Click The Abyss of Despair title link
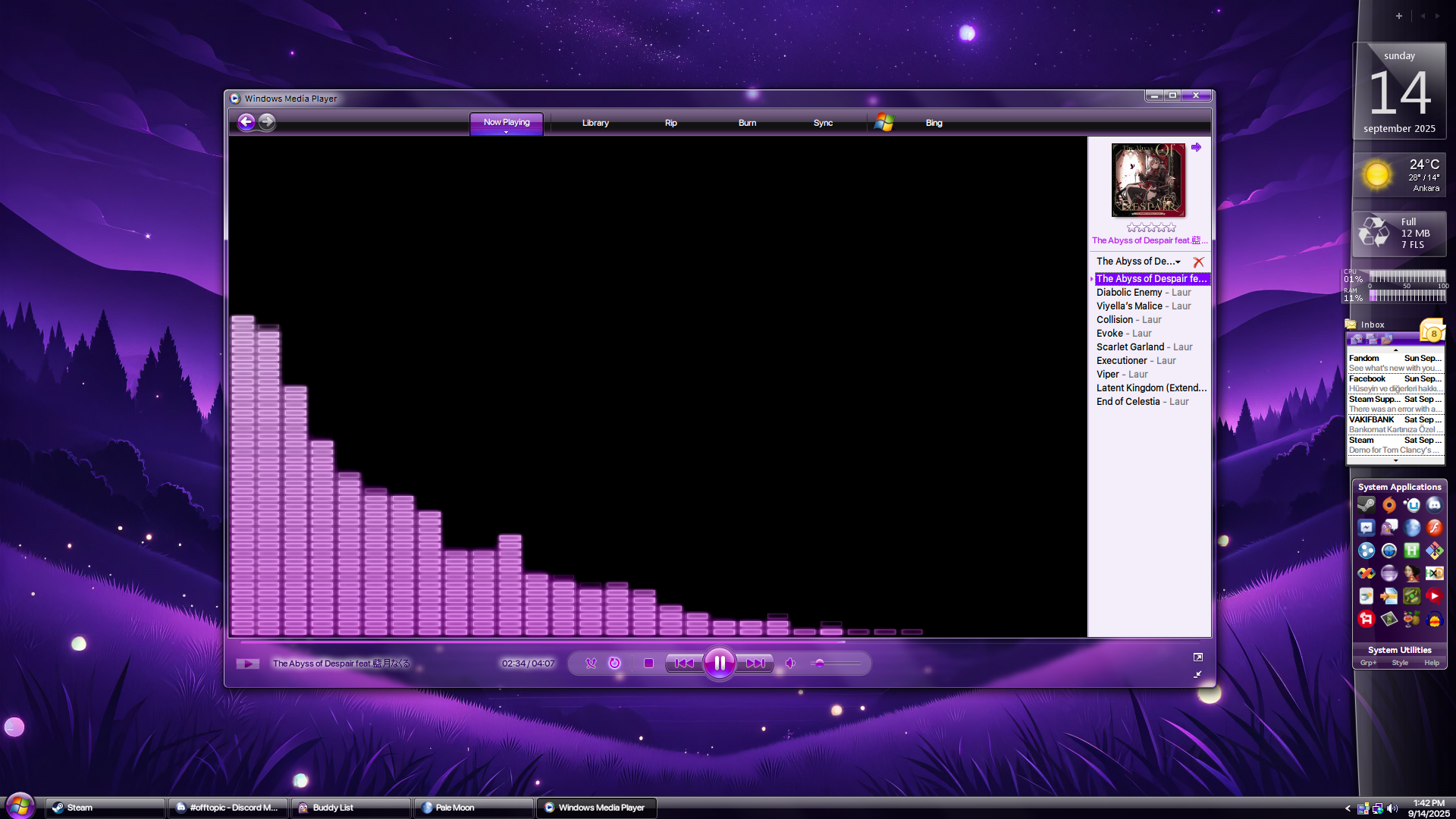The height and width of the screenshot is (819, 1456). coord(1150,240)
